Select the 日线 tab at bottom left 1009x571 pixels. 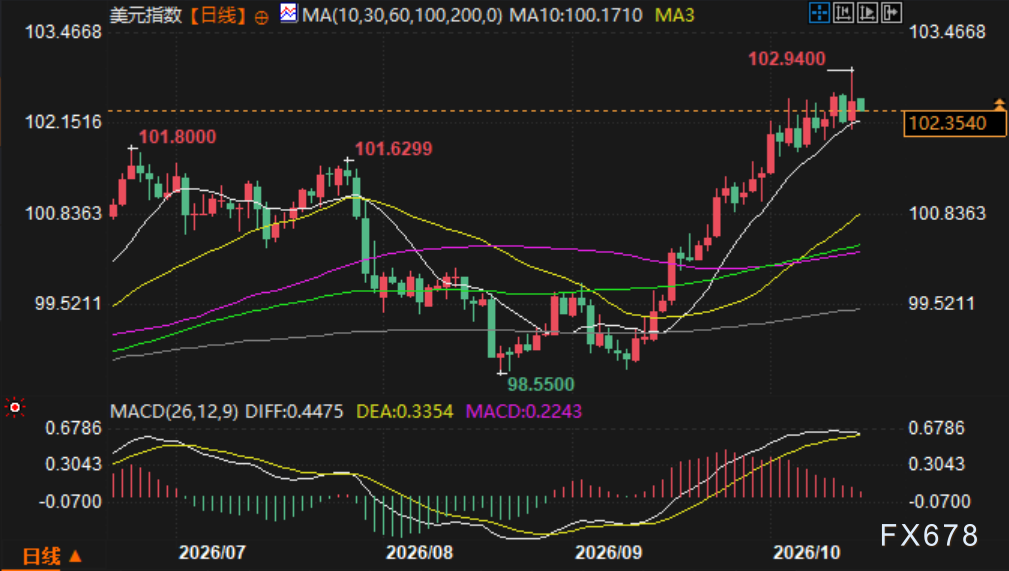click(x=41, y=556)
